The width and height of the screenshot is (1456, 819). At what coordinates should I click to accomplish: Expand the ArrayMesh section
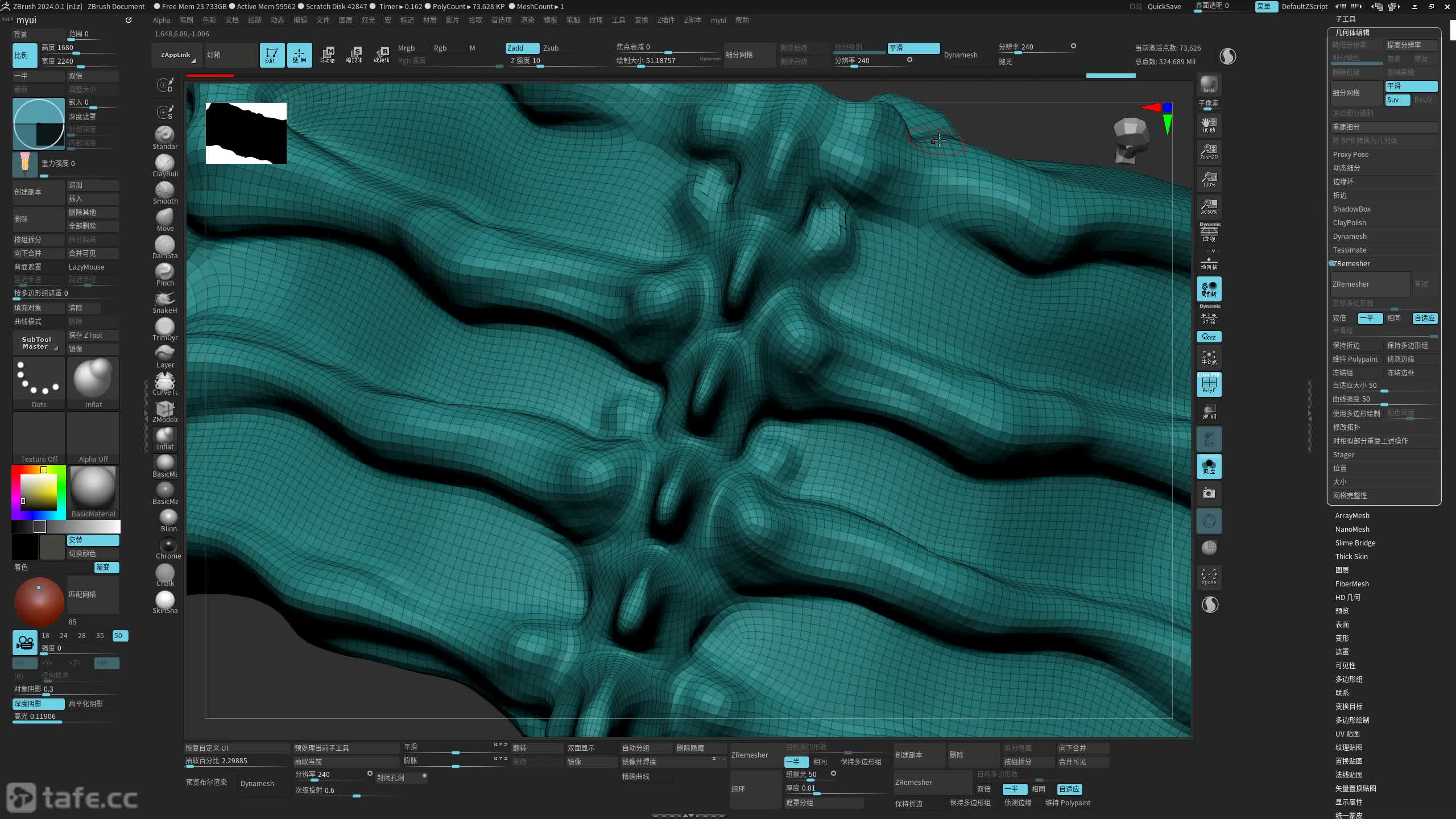click(1352, 515)
